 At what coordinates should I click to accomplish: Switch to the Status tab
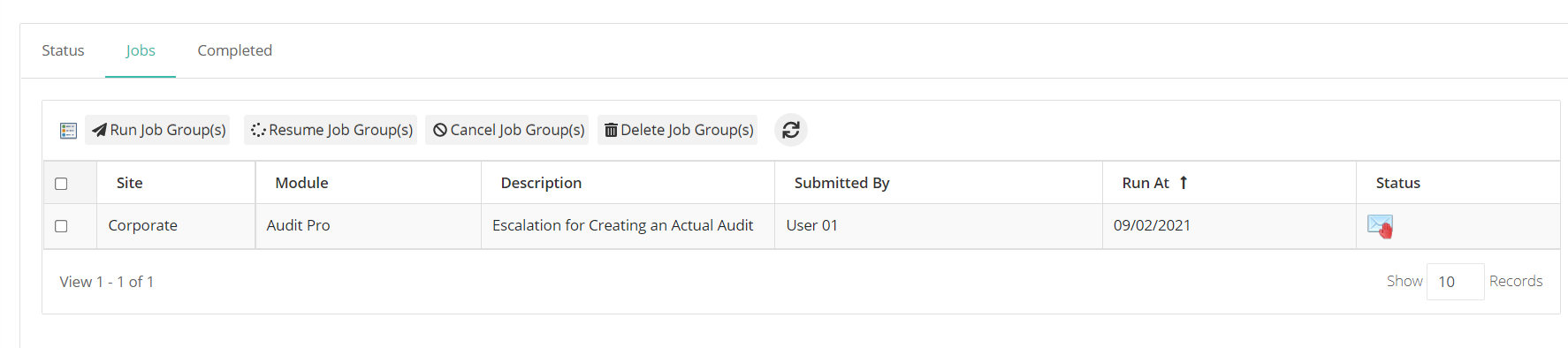point(63,50)
